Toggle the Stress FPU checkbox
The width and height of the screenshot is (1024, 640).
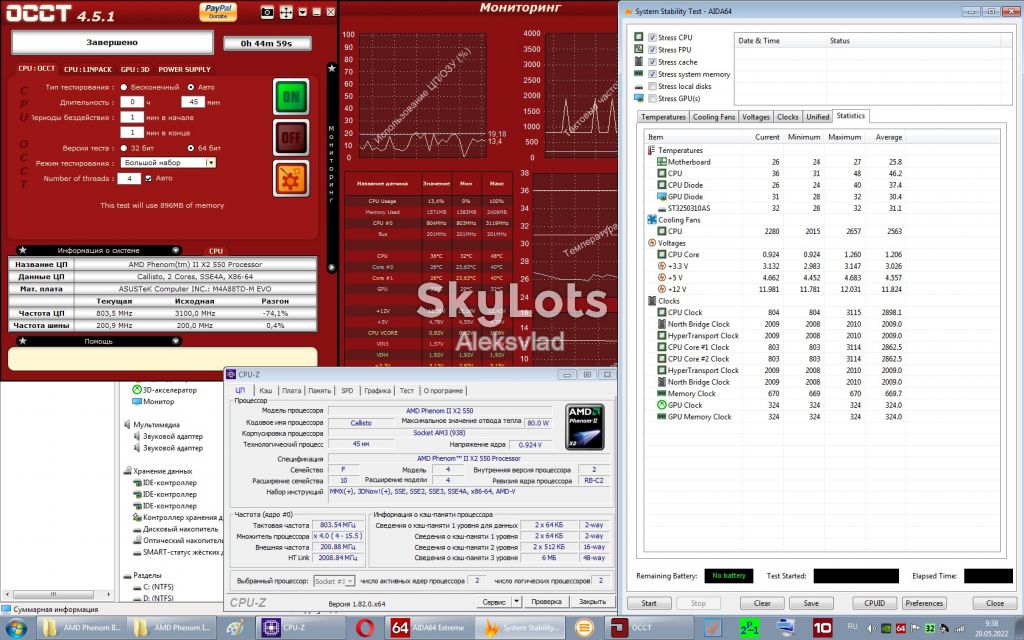(x=652, y=50)
